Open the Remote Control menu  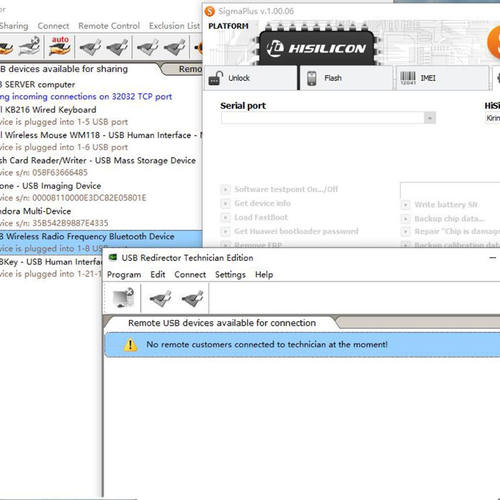pos(109,26)
